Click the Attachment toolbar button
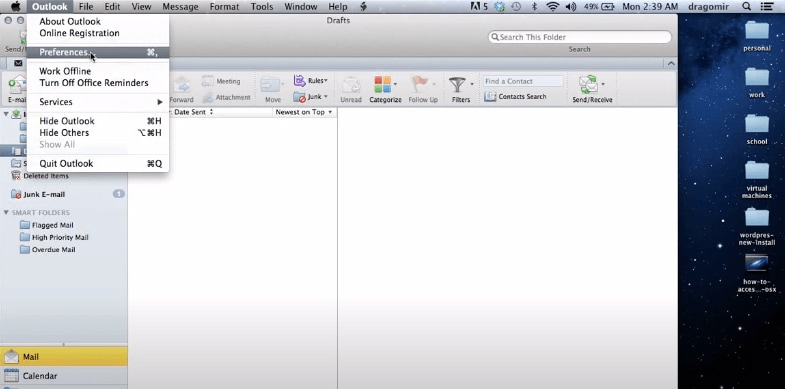785x389 pixels. (226, 98)
